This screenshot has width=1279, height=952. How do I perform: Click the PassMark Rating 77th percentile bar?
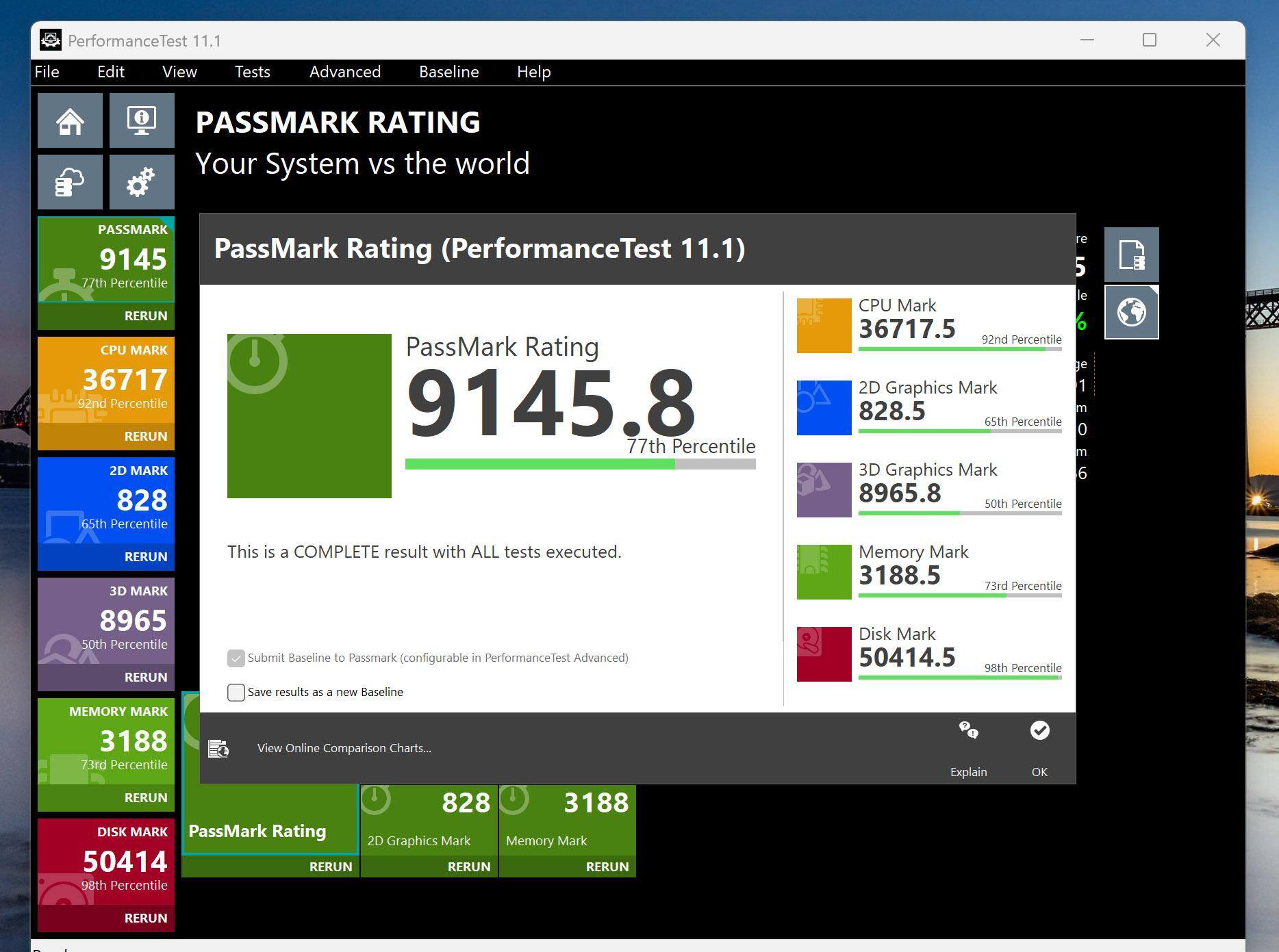tap(581, 464)
